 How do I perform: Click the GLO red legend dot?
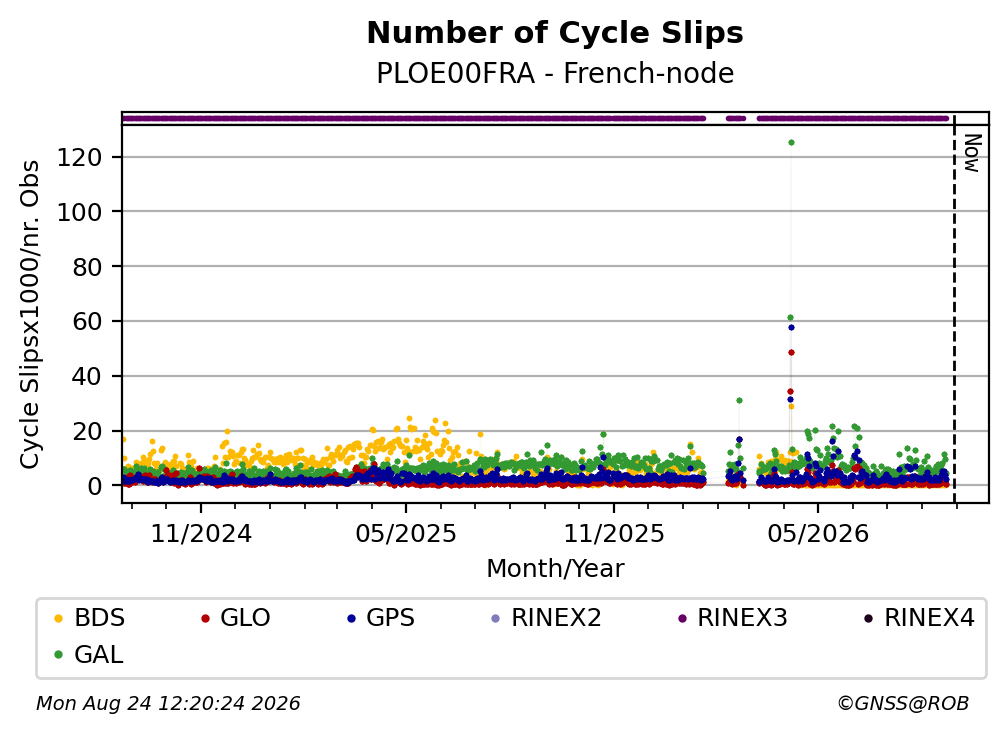[206, 618]
